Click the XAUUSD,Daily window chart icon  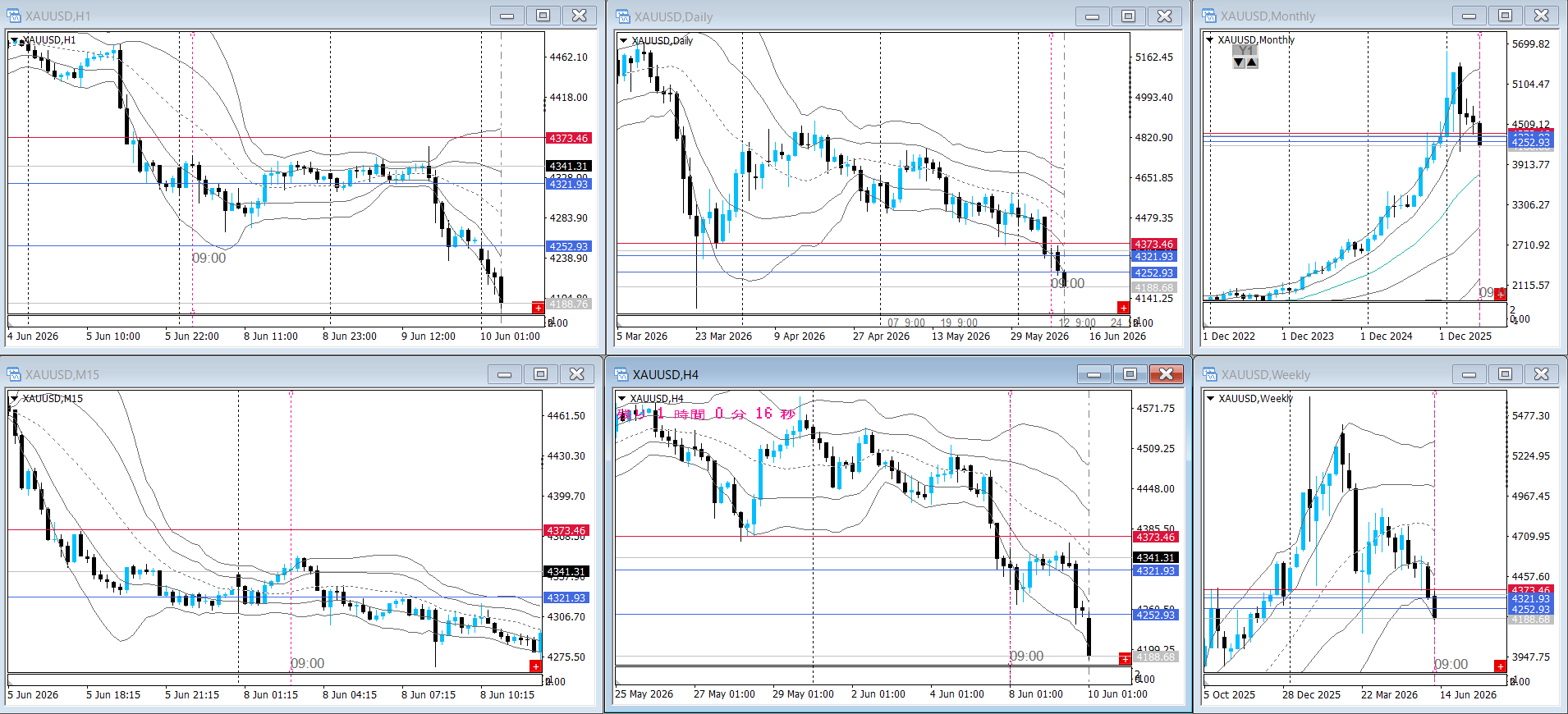pyautogui.click(x=623, y=16)
